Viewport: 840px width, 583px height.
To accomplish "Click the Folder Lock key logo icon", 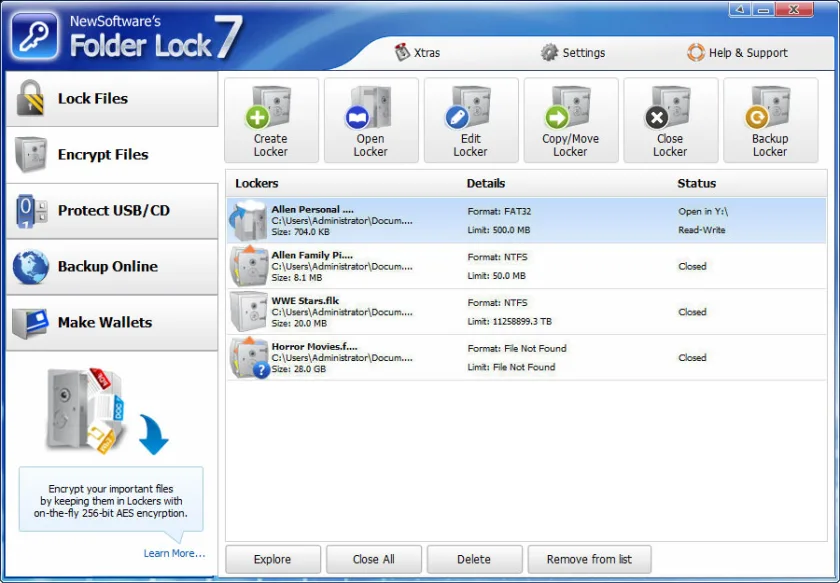I will [35, 36].
